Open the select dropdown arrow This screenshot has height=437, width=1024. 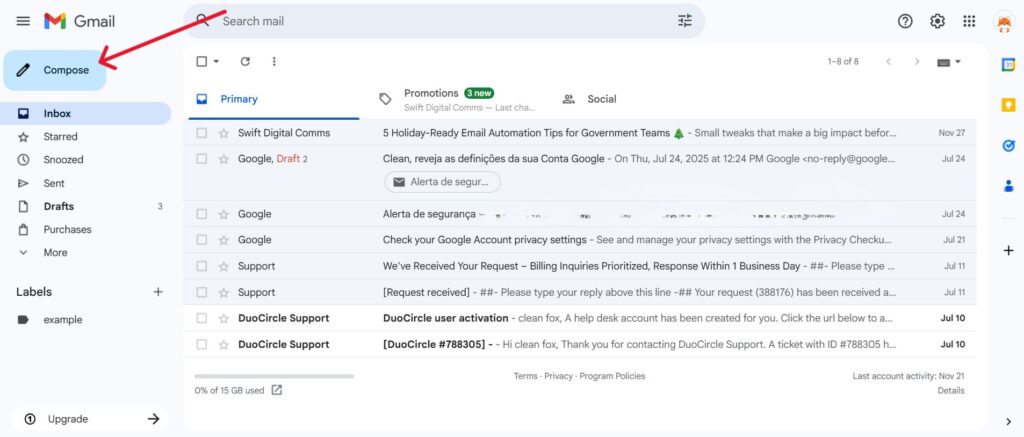[216, 61]
